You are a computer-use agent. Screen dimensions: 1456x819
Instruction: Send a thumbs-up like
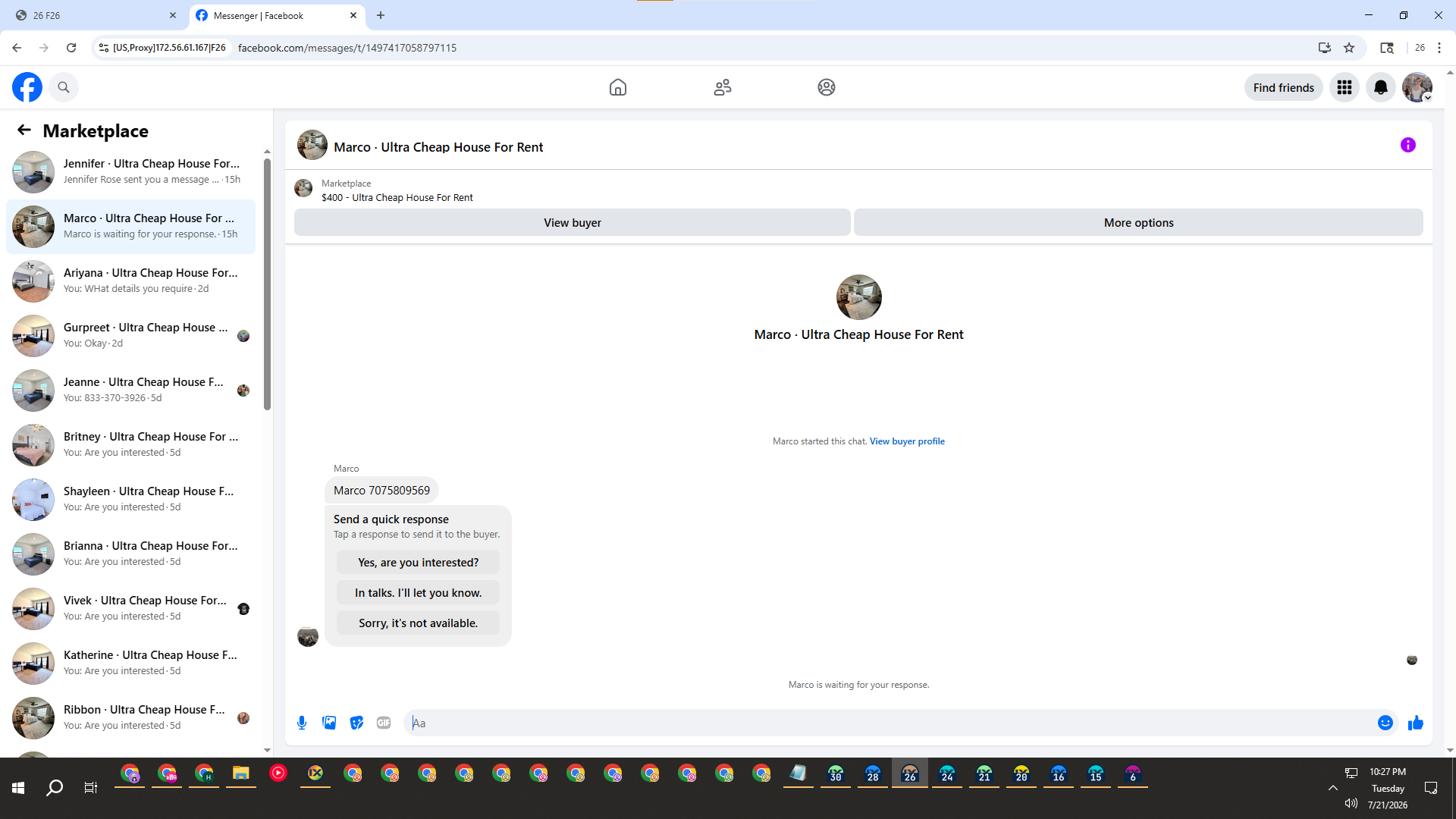(x=1416, y=723)
